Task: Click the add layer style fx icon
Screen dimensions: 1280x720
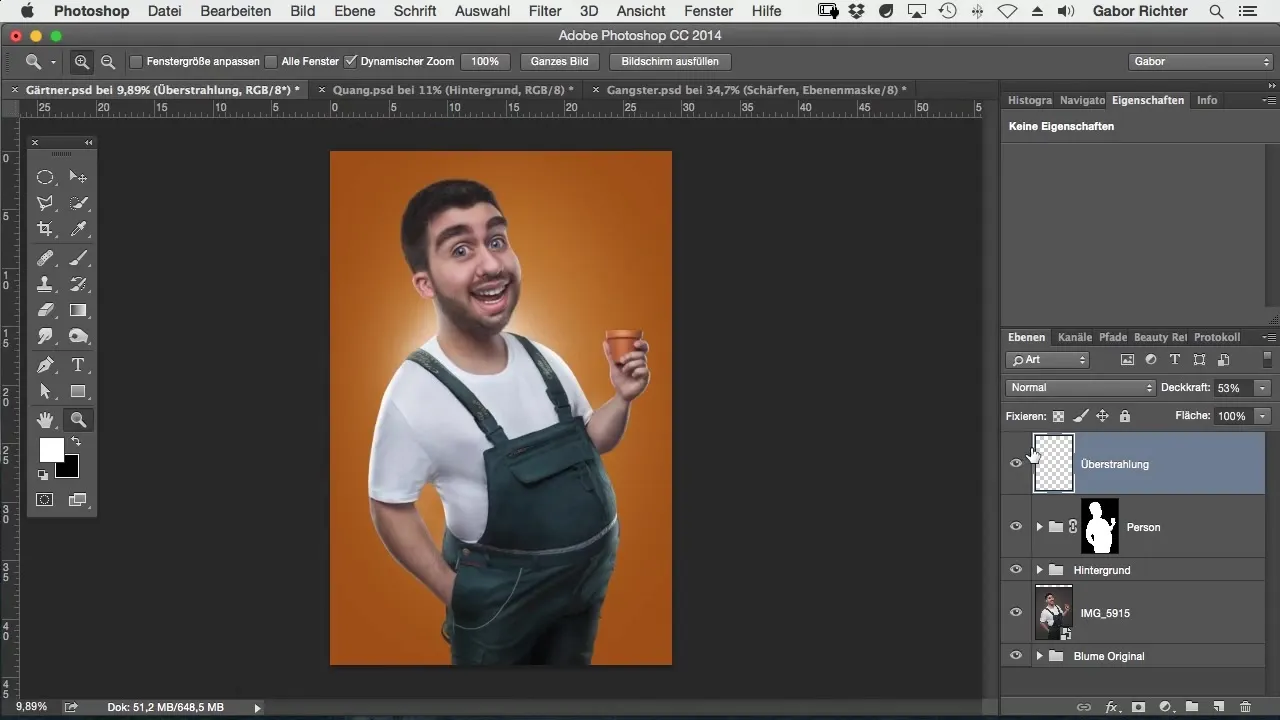Action: pyautogui.click(x=1111, y=707)
